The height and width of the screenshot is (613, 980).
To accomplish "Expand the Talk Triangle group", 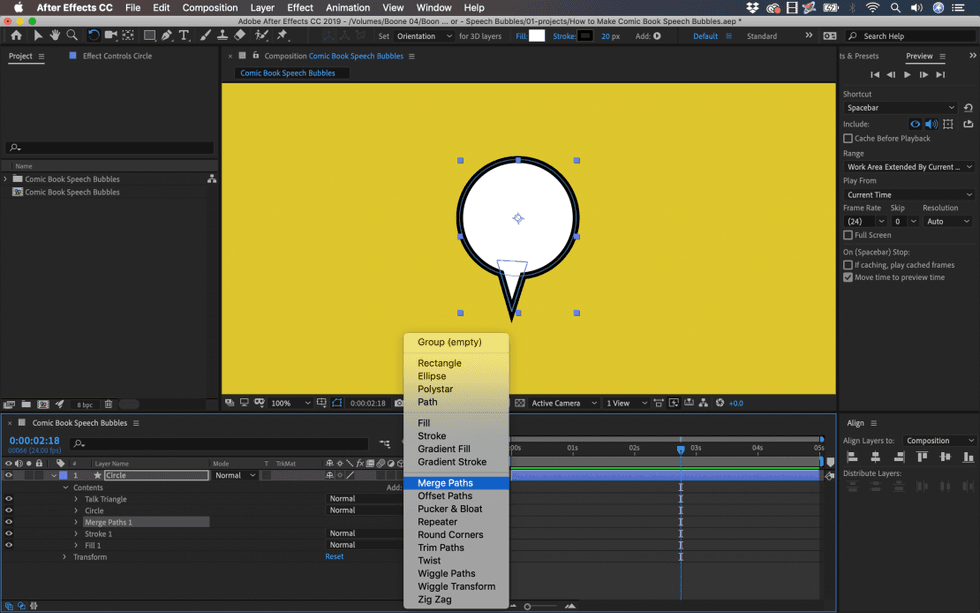I will 76,499.
